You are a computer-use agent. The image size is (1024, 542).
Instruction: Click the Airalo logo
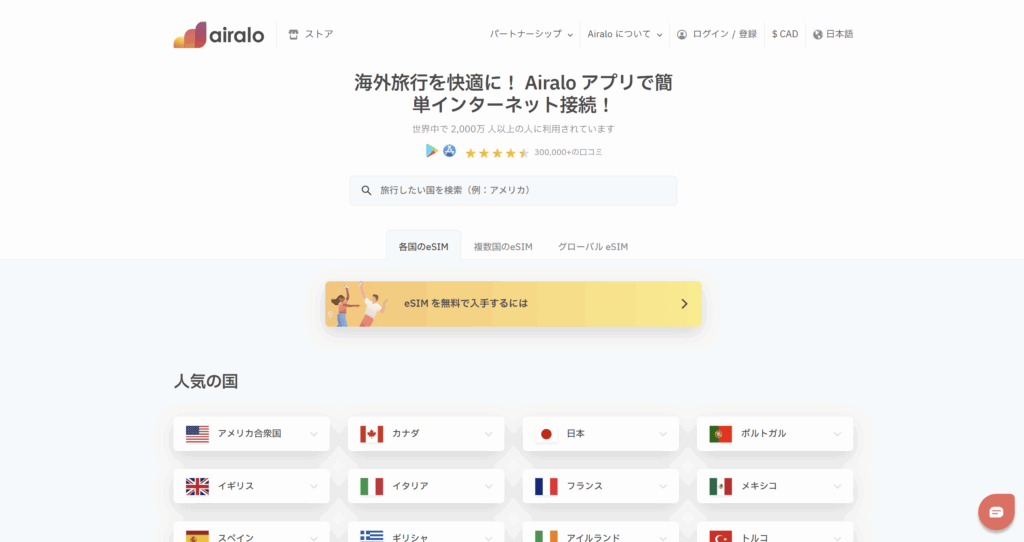pyautogui.click(x=219, y=35)
